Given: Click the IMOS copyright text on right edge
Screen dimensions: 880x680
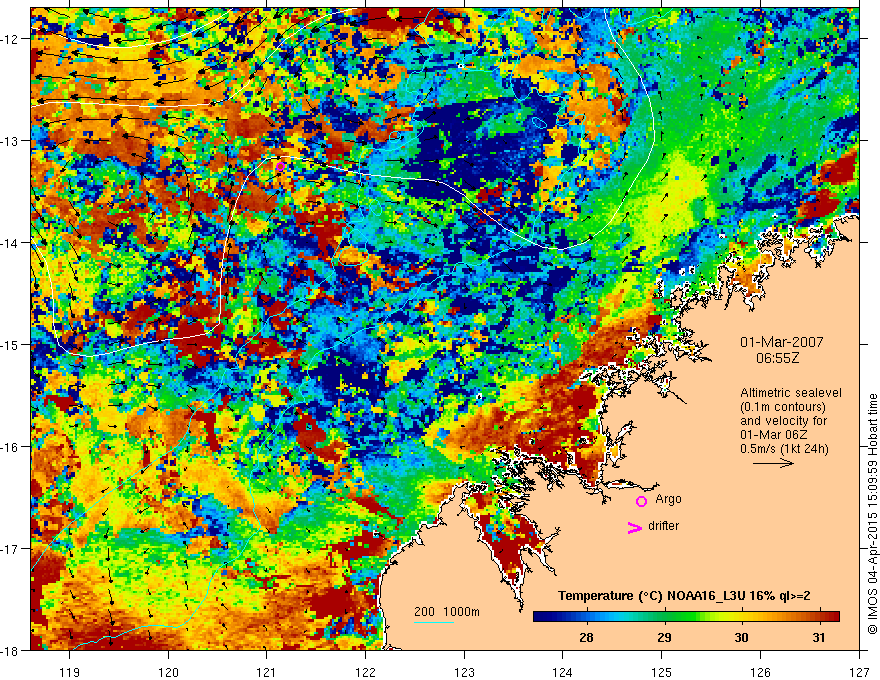Looking at the screenshot, I should click(x=872, y=513).
